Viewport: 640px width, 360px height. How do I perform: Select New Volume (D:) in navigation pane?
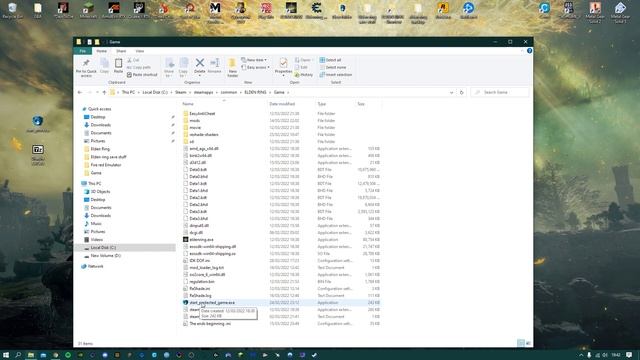point(105,256)
